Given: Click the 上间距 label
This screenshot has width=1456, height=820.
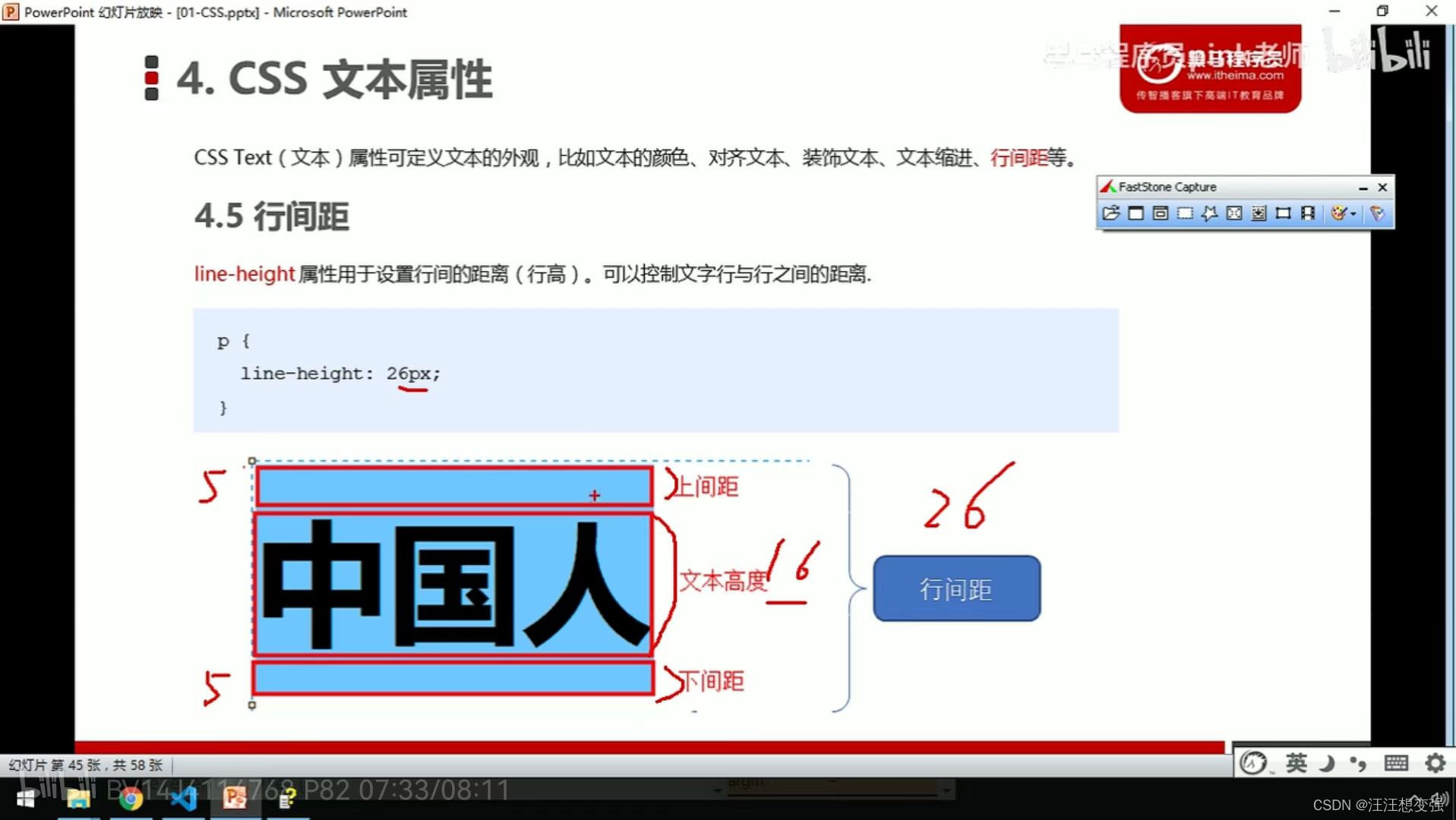Looking at the screenshot, I should coord(706,487).
